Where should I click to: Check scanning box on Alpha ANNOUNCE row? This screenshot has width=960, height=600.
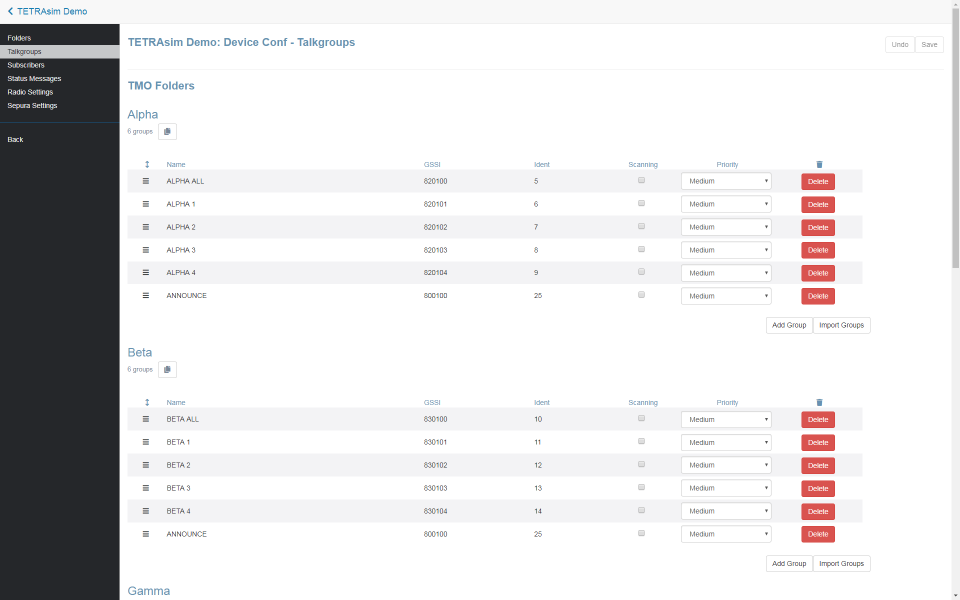point(641,295)
